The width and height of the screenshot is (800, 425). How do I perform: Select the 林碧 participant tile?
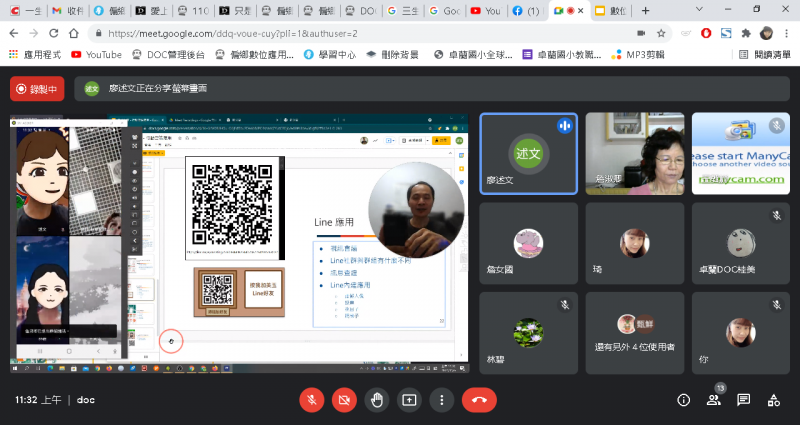click(529, 333)
